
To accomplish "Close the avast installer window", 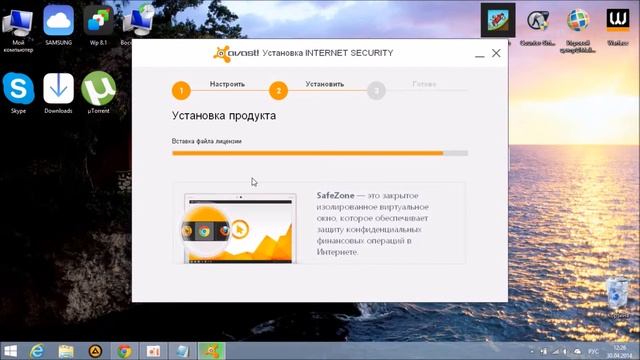I will point(496,53).
